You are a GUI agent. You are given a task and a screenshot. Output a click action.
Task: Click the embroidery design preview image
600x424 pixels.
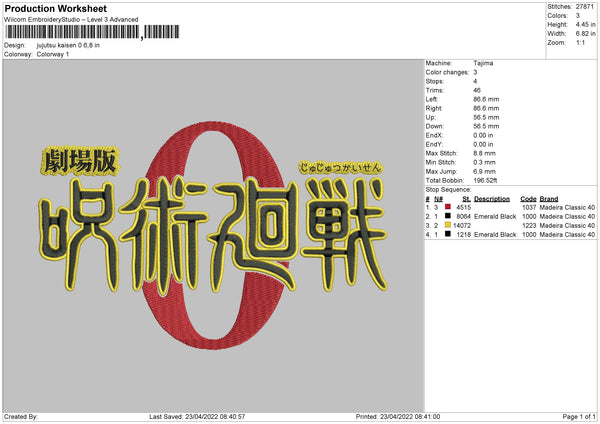pos(213,236)
